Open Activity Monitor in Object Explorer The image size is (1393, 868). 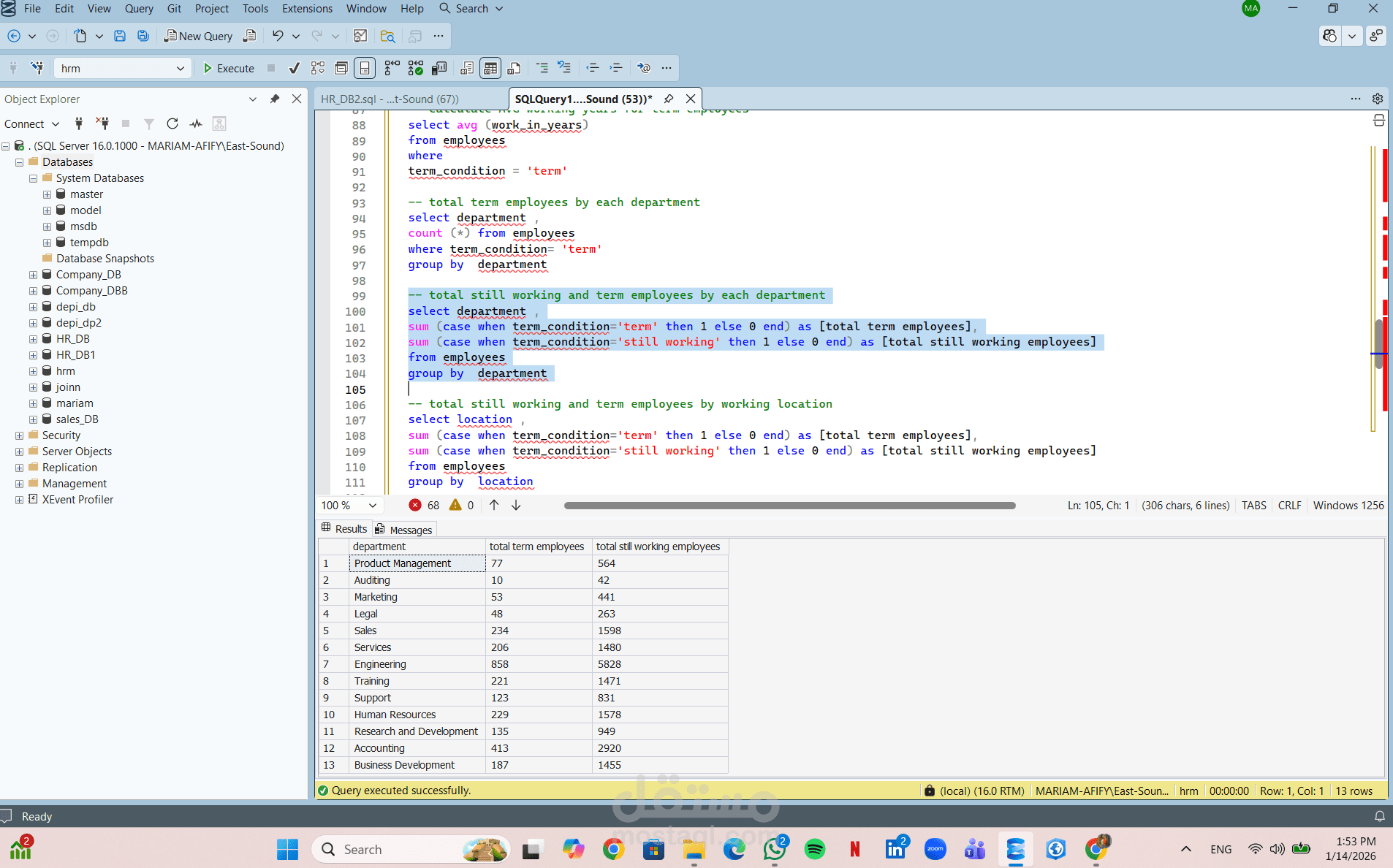click(x=196, y=123)
